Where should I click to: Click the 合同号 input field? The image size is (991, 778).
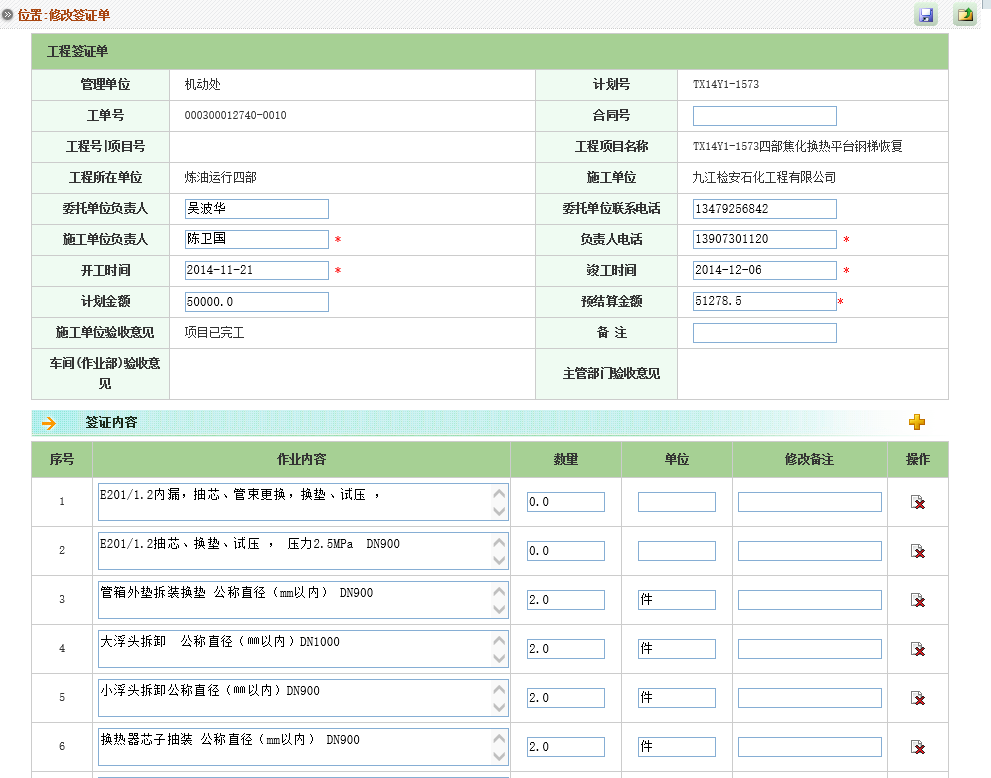[765, 116]
